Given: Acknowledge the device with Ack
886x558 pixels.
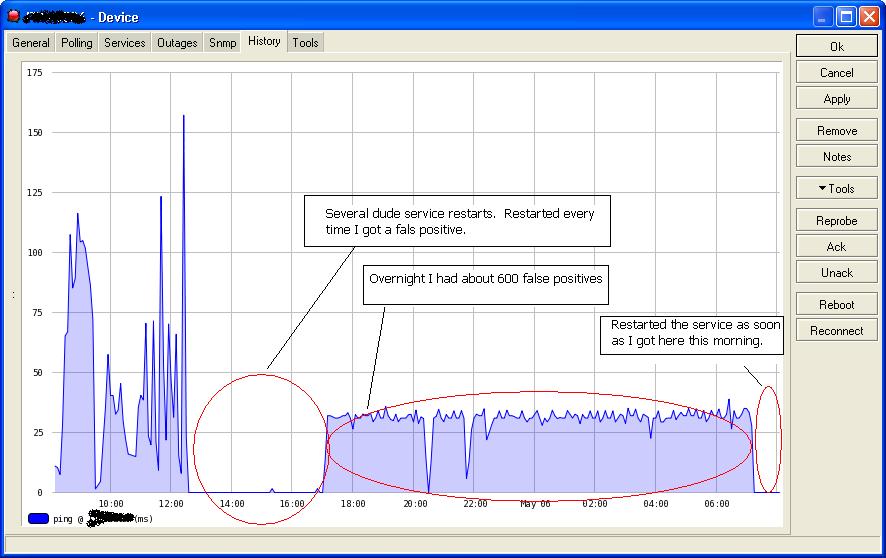Looking at the screenshot, I should pyautogui.click(x=837, y=246).
